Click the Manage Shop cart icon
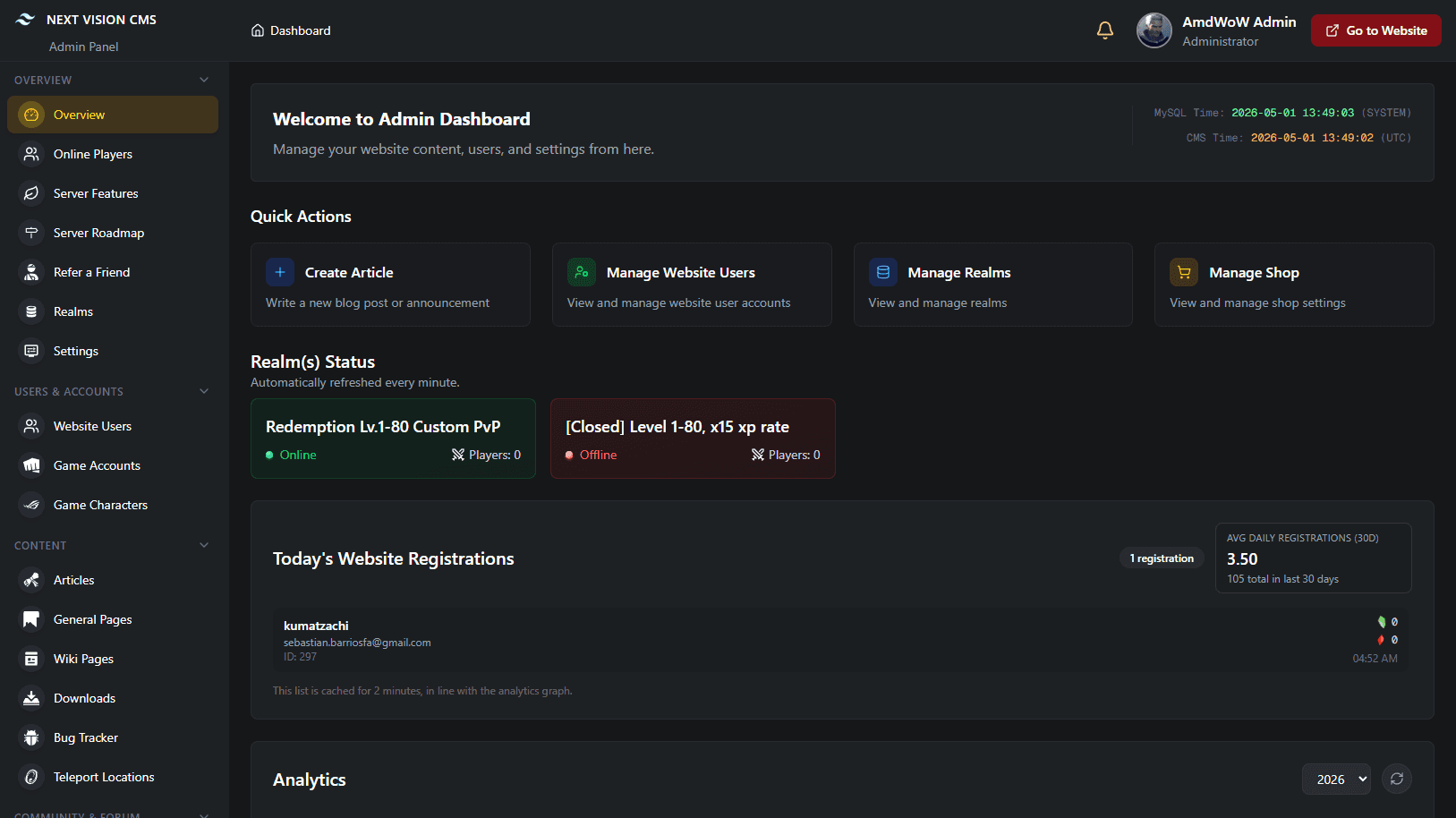Viewport: 1456px width, 818px height. pos(1184,272)
